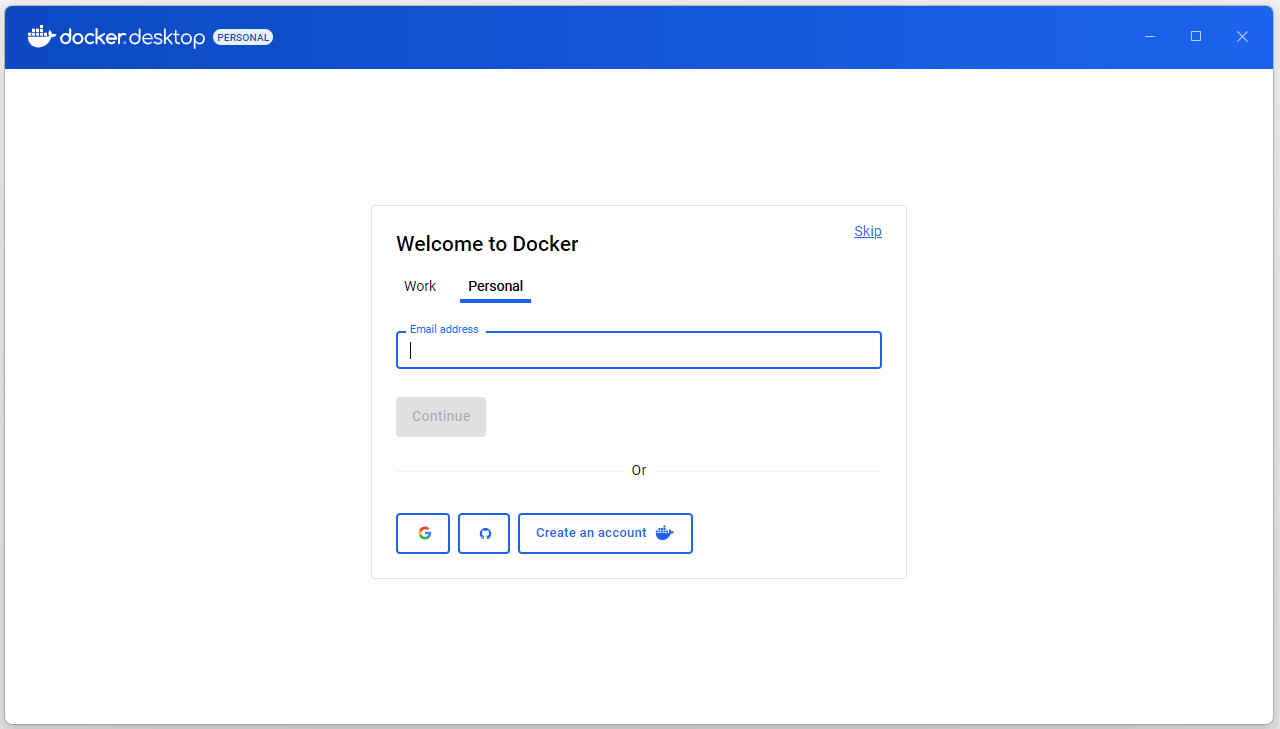This screenshot has width=1280, height=729.
Task: Minimize the Docker Desktop window
Action: pos(1150,37)
